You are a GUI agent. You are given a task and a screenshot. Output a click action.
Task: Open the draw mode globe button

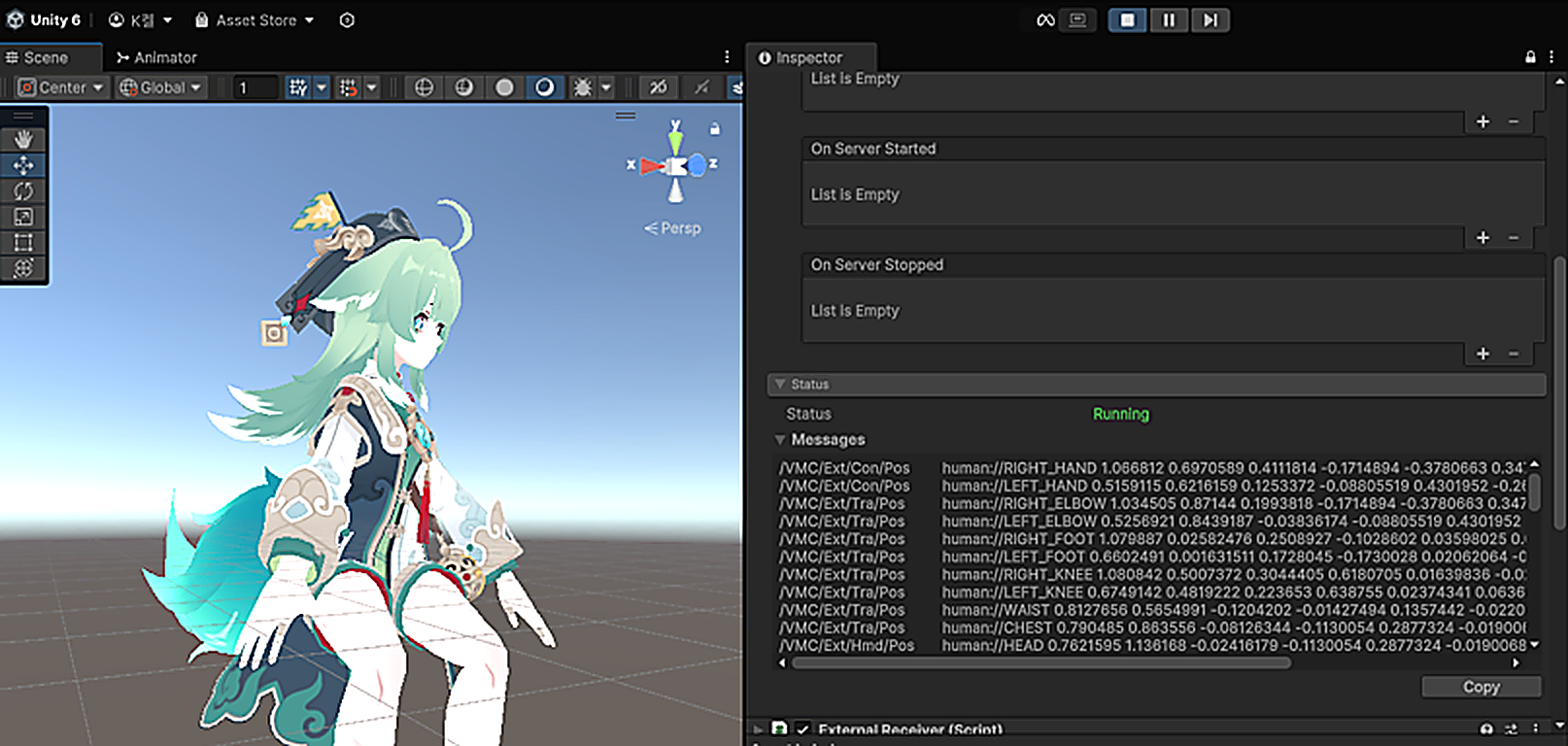[x=424, y=87]
